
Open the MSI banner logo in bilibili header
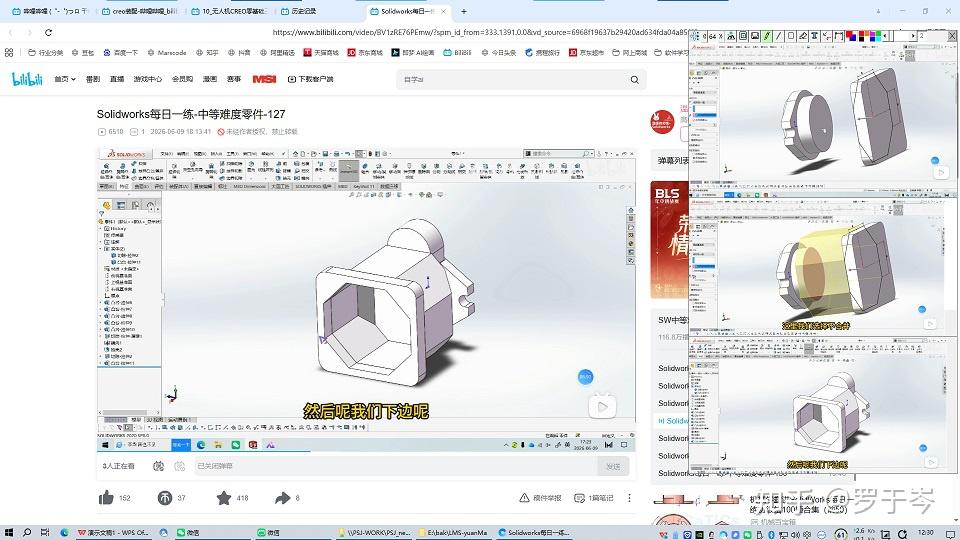pyautogui.click(x=264, y=79)
